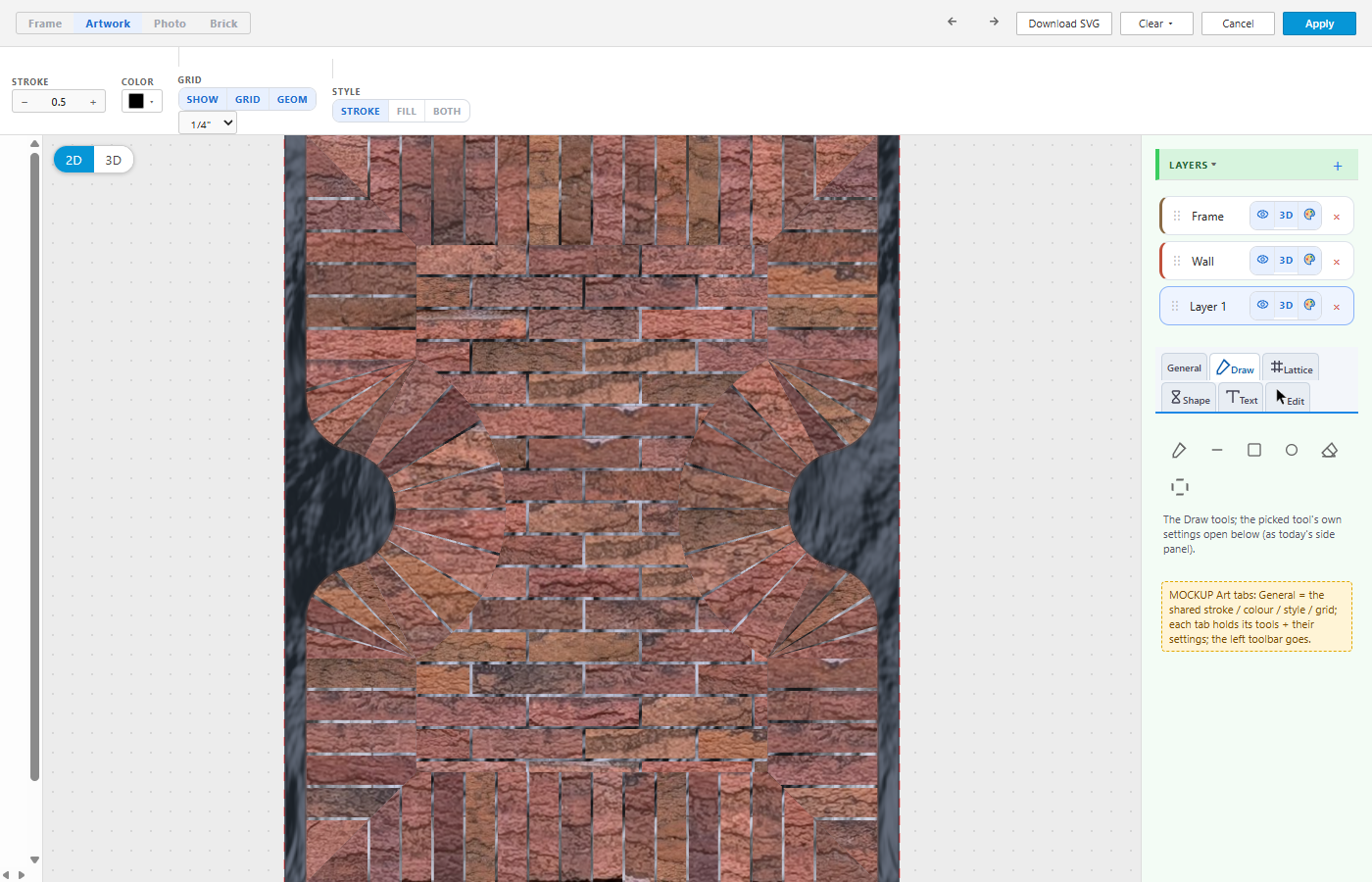Viewport: 1372px width, 882px height.
Task: Click the black stroke color swatch
Action: tap(136, 101)
